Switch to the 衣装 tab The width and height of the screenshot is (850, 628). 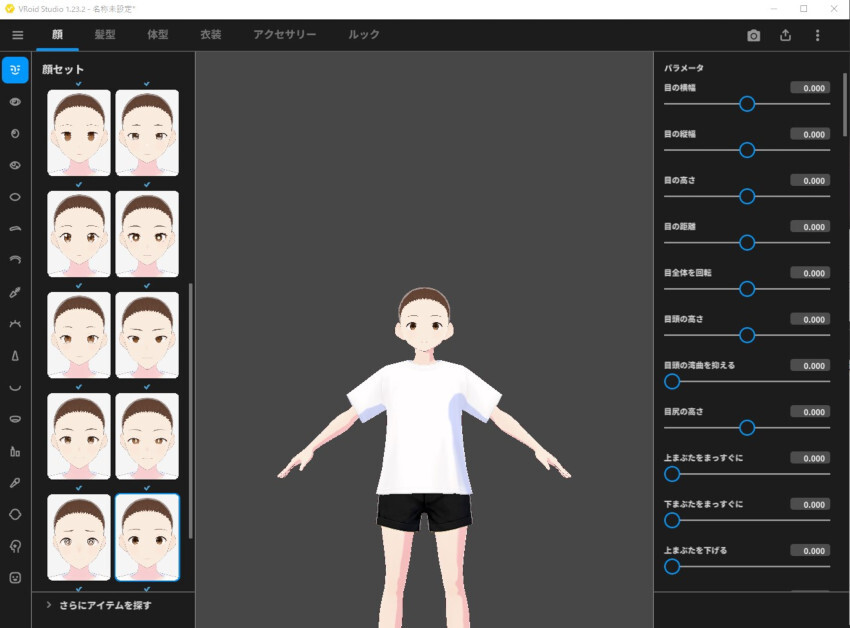210,34
